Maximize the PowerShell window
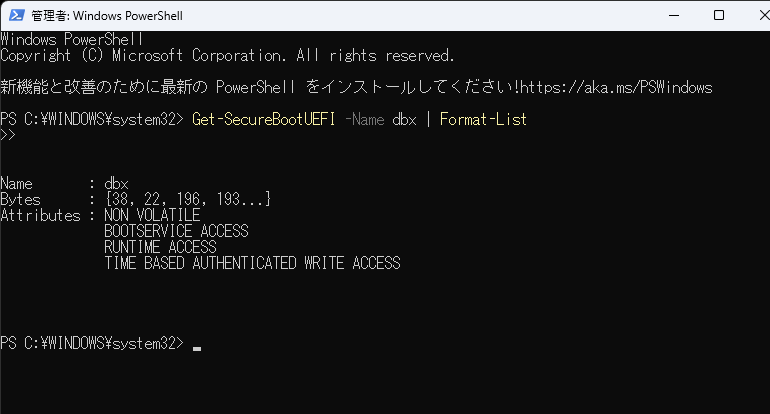This screenshot has height=414, width=770. 719,15
